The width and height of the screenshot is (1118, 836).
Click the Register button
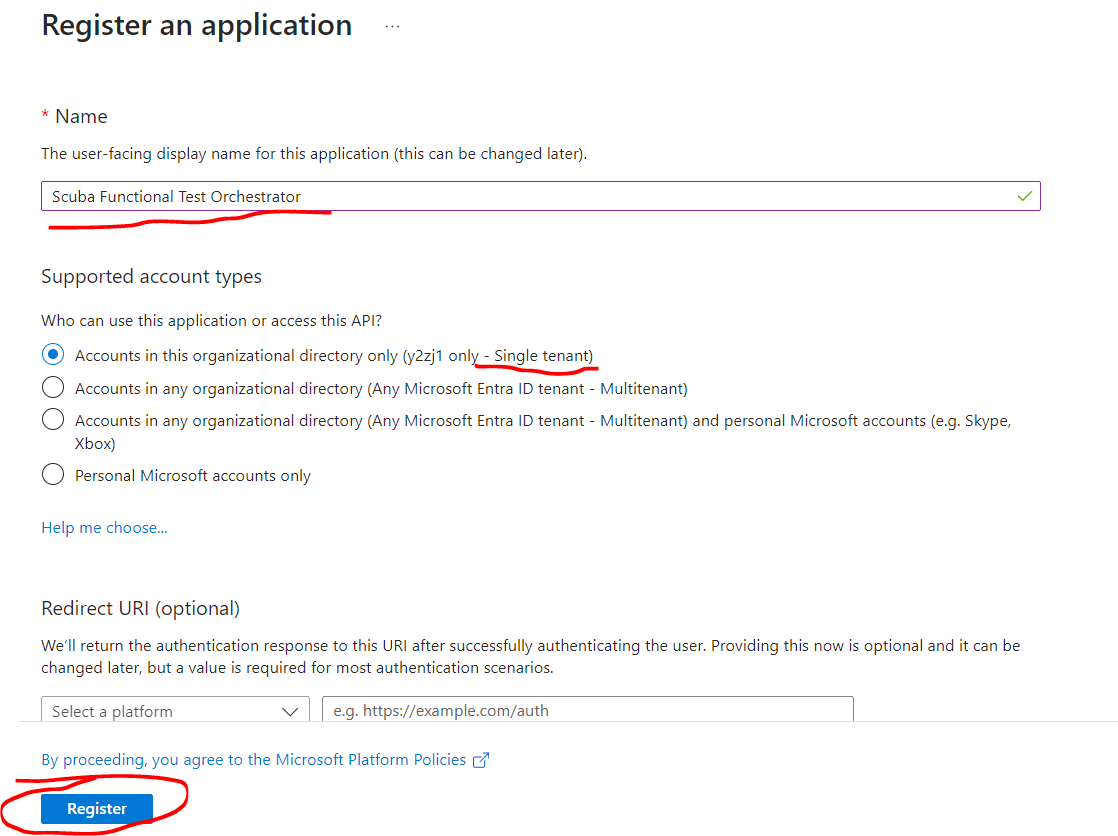coord(96,808)
